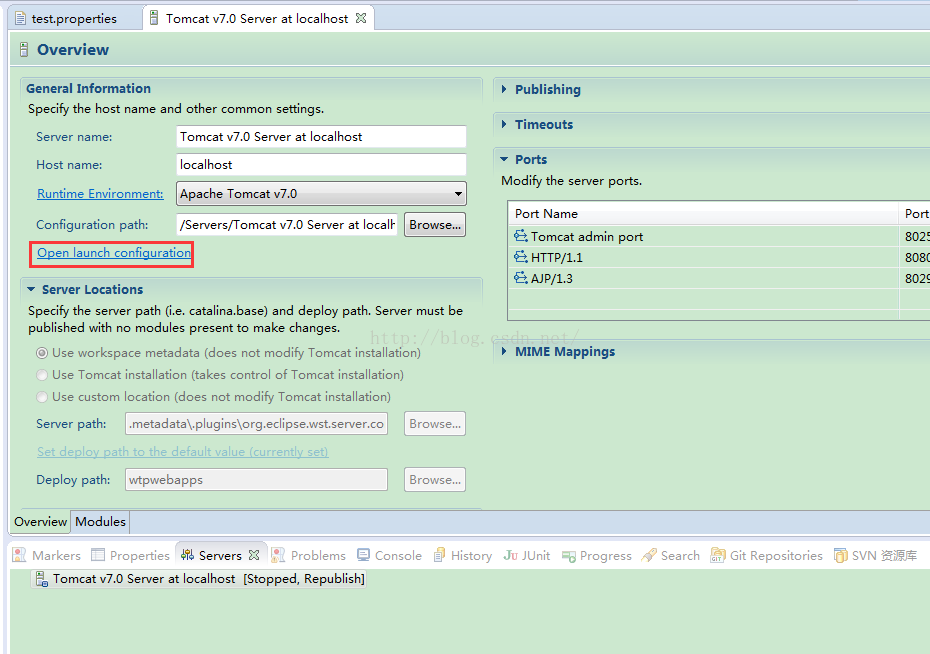Image resolution: width=930 pixels, height=654 pixels.
Task: Expand the MIME Mappings section
Action: pos(504,351)
